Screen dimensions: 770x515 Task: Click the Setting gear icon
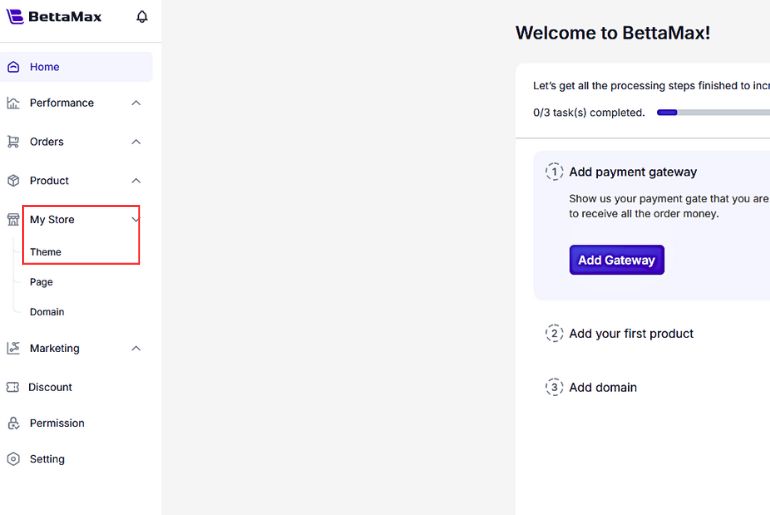point(13,459)
